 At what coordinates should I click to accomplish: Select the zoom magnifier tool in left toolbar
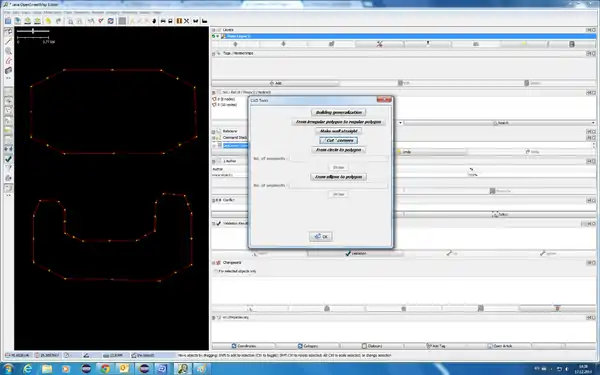point(8,51)
